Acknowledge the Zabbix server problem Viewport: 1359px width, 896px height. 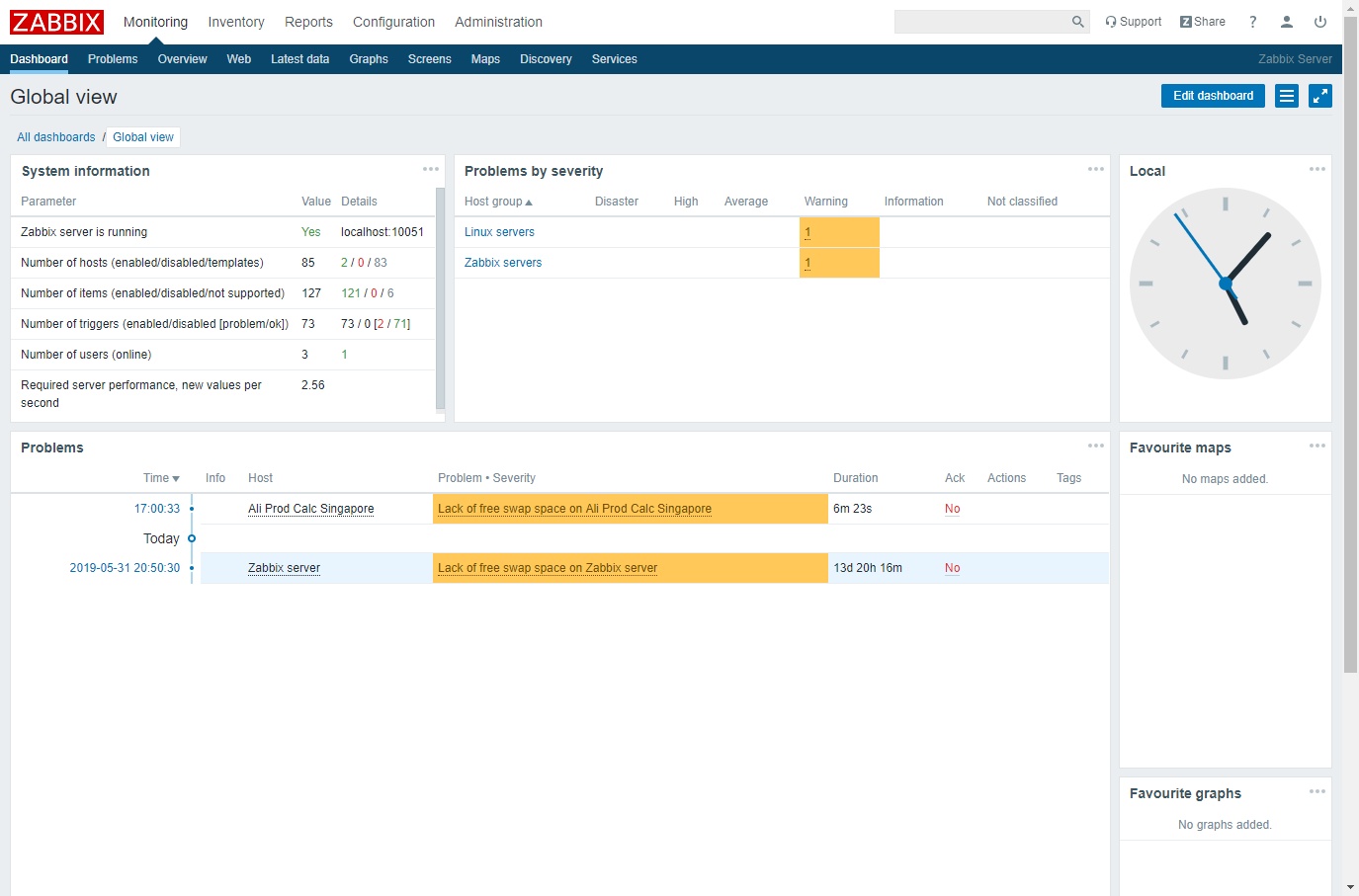(x=952, y=568)
